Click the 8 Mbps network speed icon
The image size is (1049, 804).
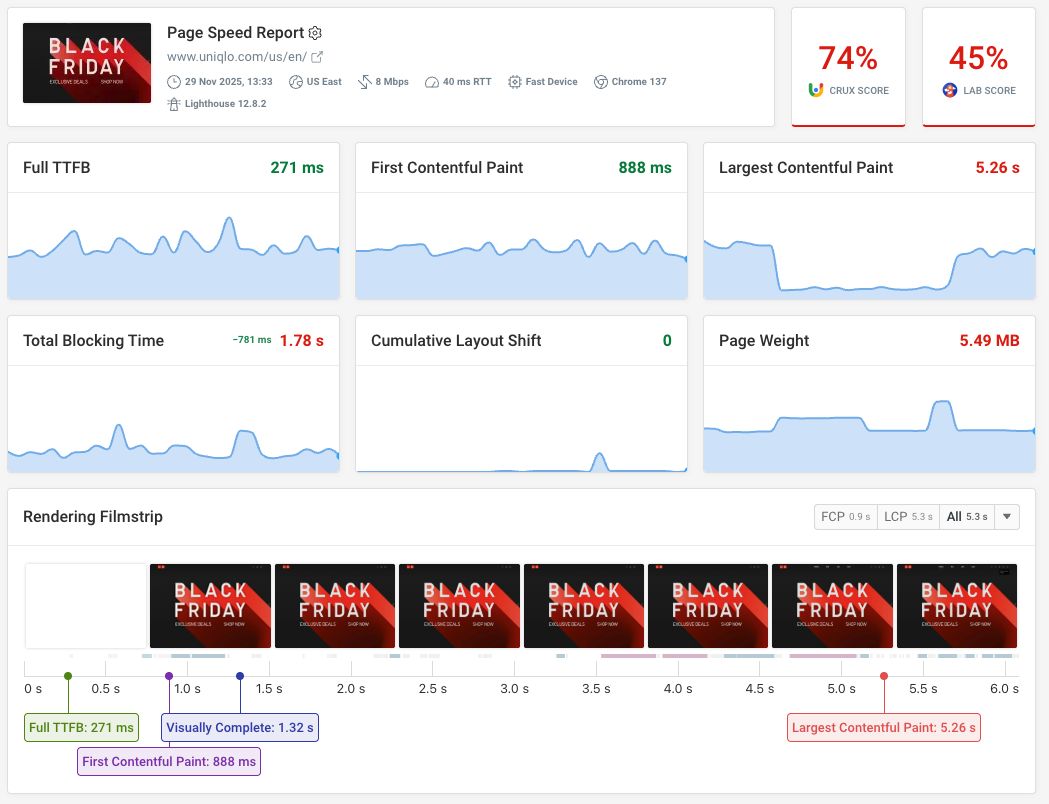364,82
